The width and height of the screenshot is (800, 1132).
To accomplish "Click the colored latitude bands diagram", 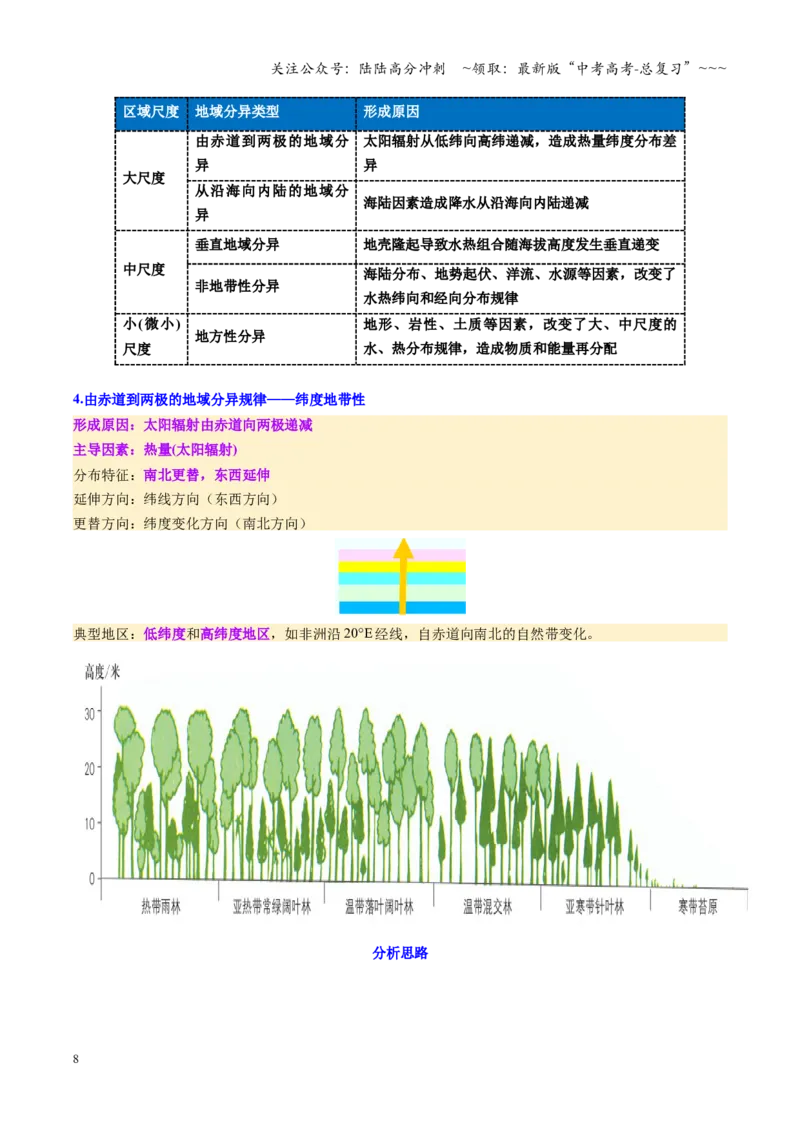I will [x=402, y=576].
